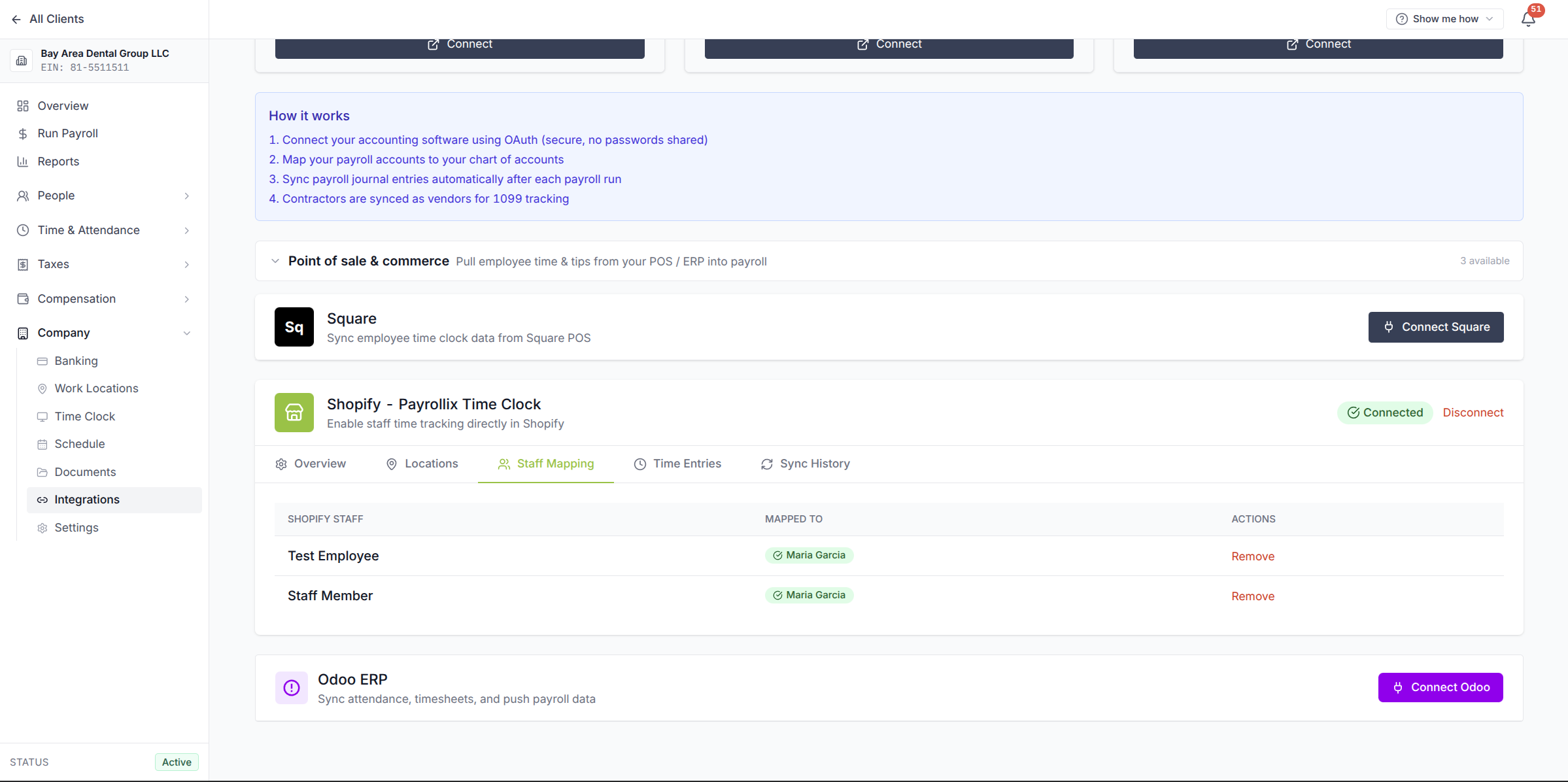1568x782 pixels.
Task: Click the green Shopify store logo
Action: tap(294, 413)
